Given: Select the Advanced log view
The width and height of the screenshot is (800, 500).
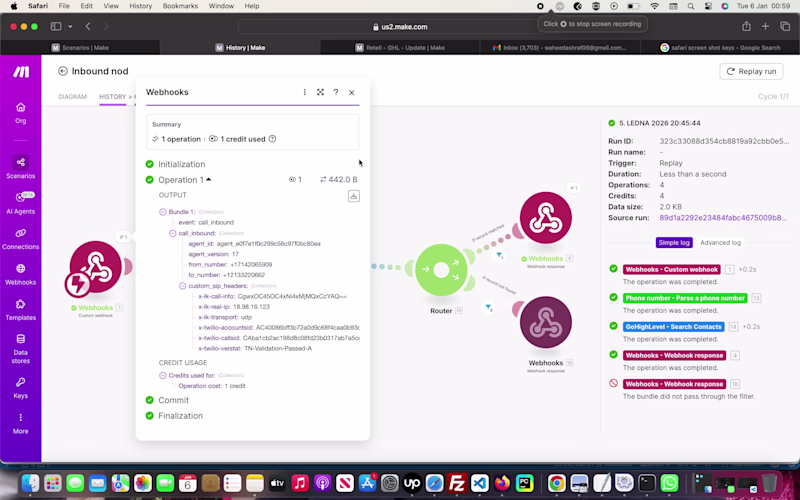Looking at the screenshot, I should 720,243.
